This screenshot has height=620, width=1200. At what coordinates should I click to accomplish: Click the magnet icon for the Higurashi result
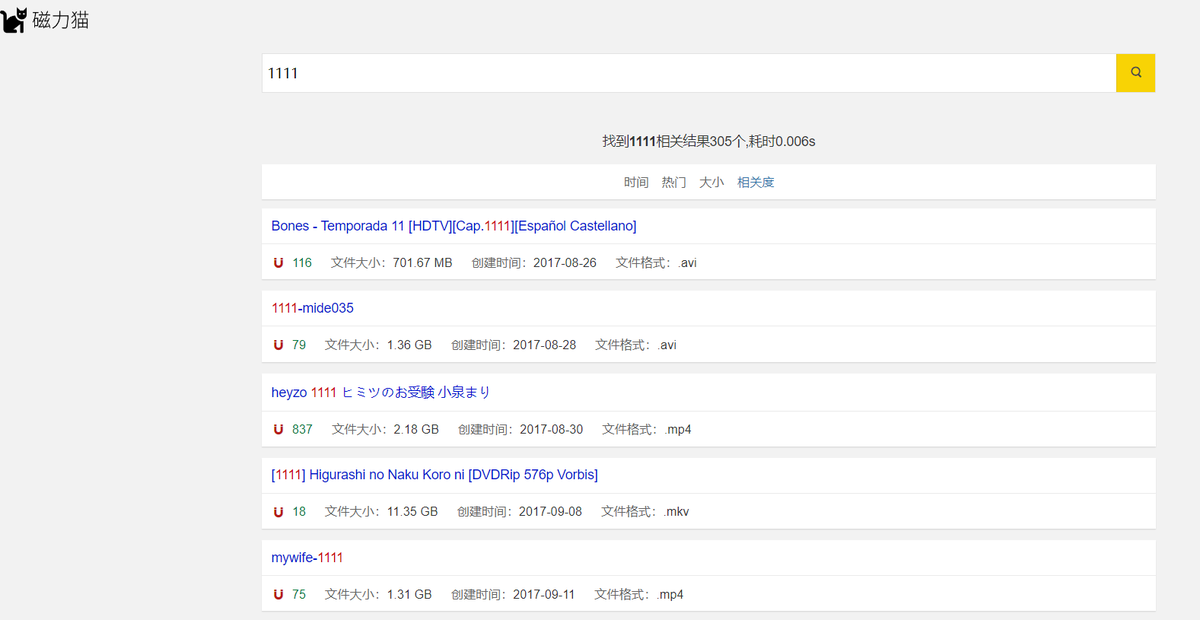tap(277, 511)
